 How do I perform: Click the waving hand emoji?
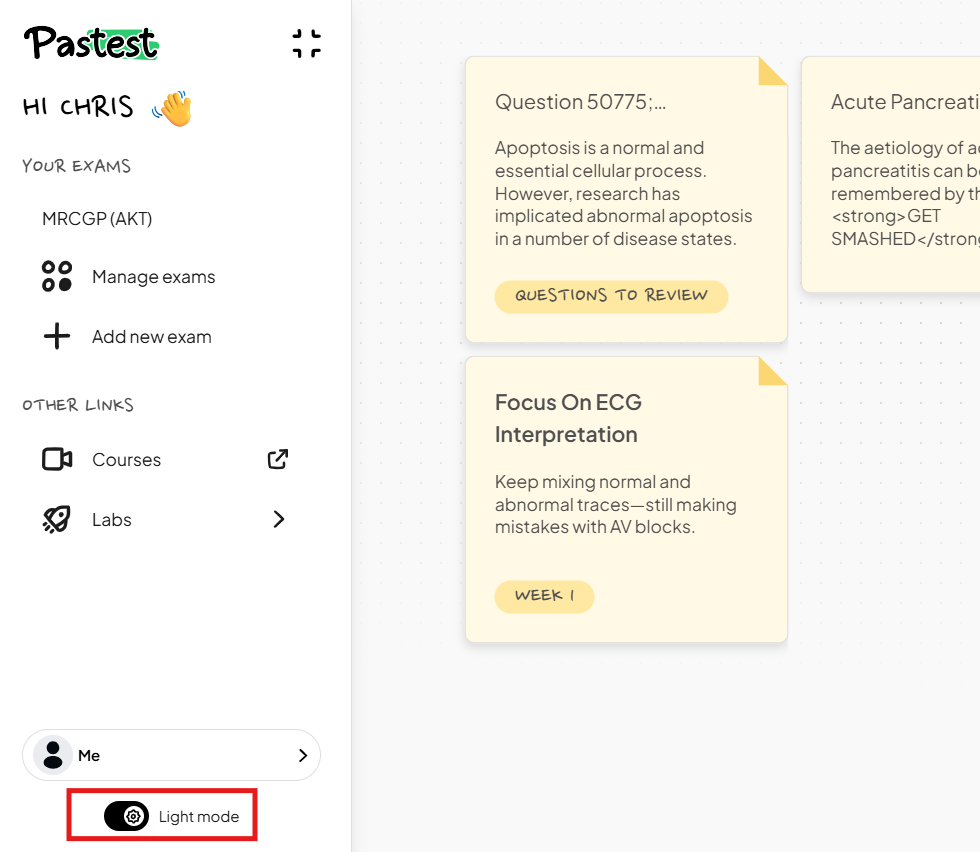(172, 108)
